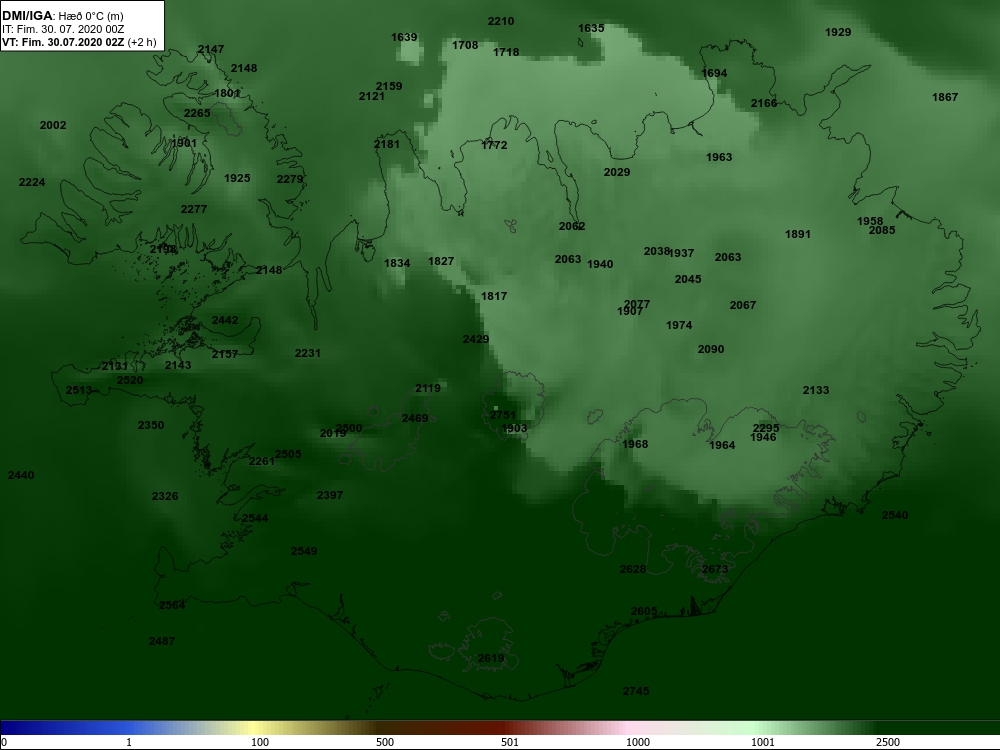Click the 2673 value on Vatnajökull

point(714,570)
